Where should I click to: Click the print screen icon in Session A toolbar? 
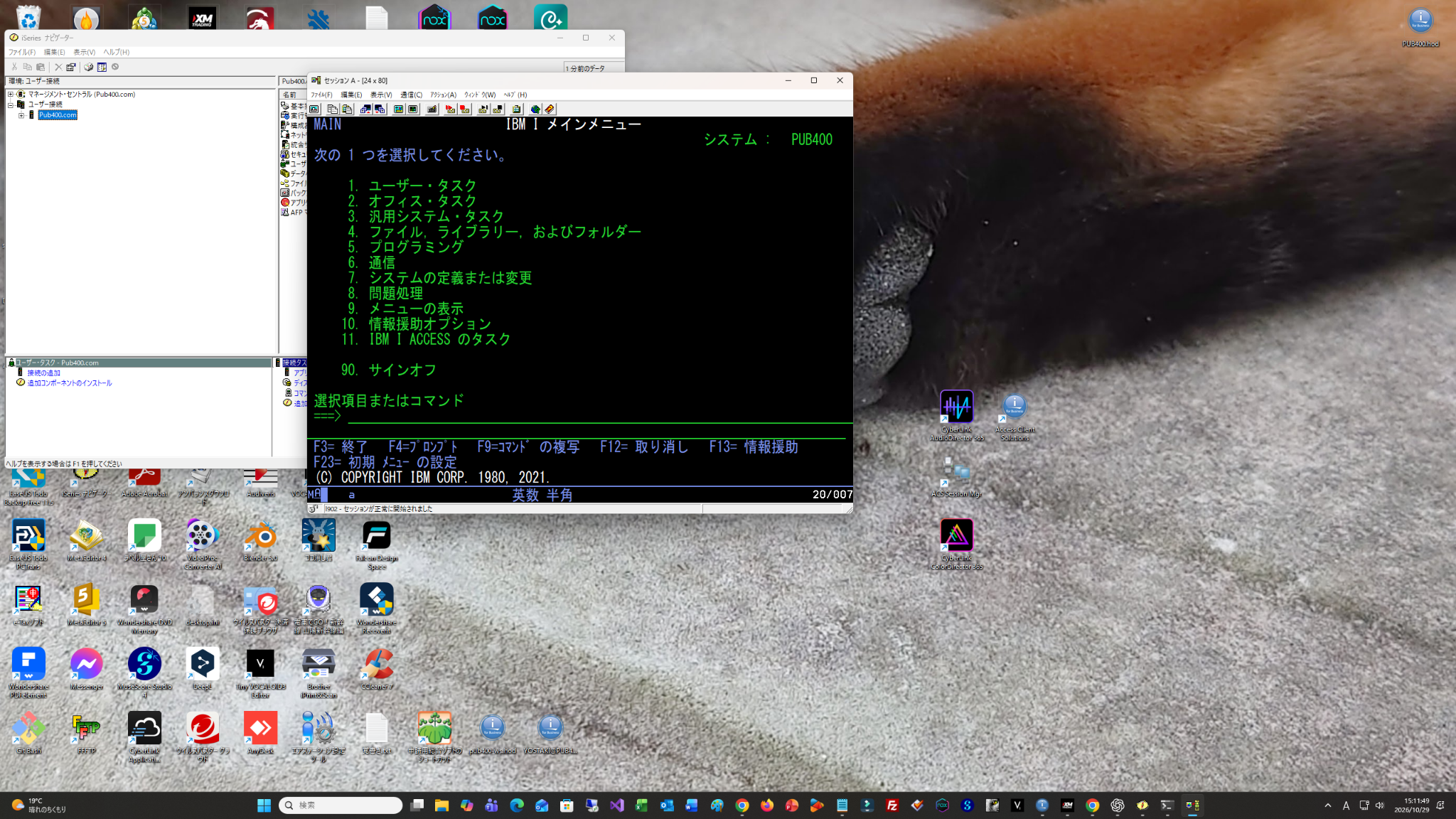[314, 109]
